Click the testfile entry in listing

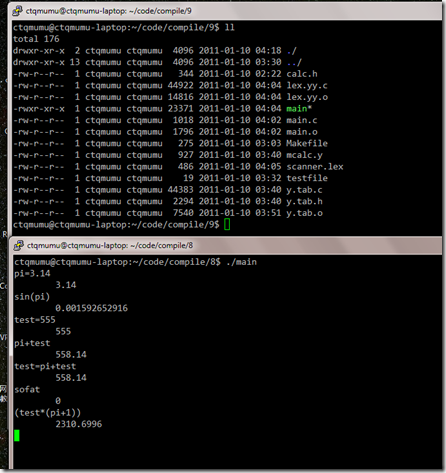click(307, 178)
